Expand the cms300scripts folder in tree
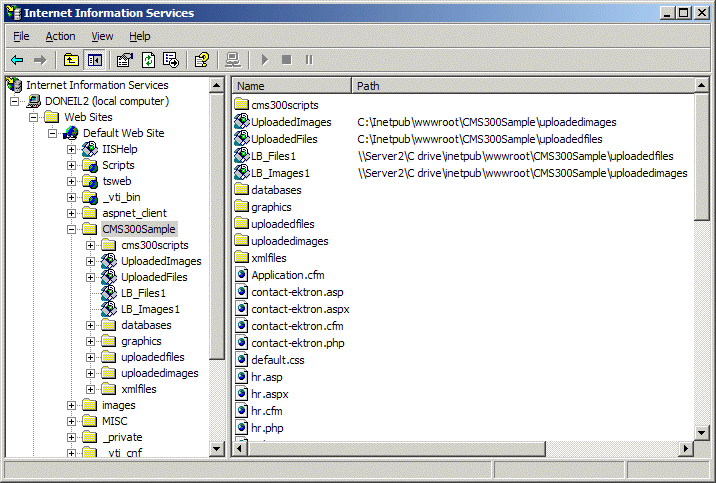Image resolution: width=716 pixels, height=483 pixels. [91, 245]
